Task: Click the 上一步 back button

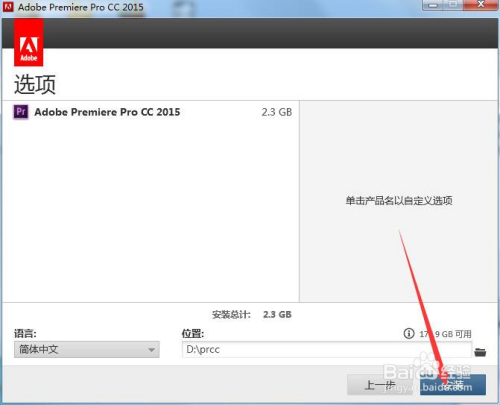Action: [x=380, y=385]
